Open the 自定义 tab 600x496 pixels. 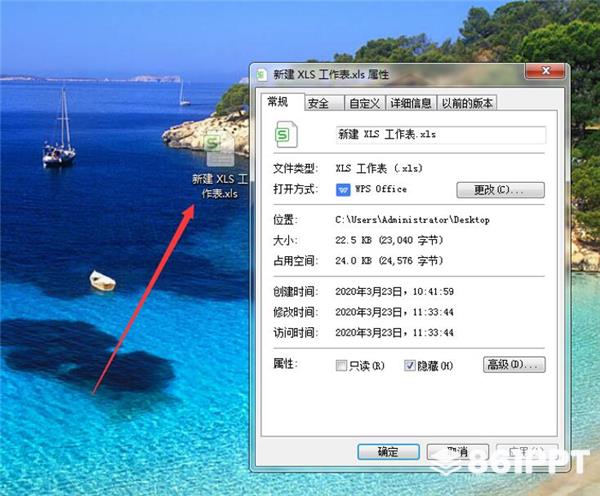click(365, 103)
